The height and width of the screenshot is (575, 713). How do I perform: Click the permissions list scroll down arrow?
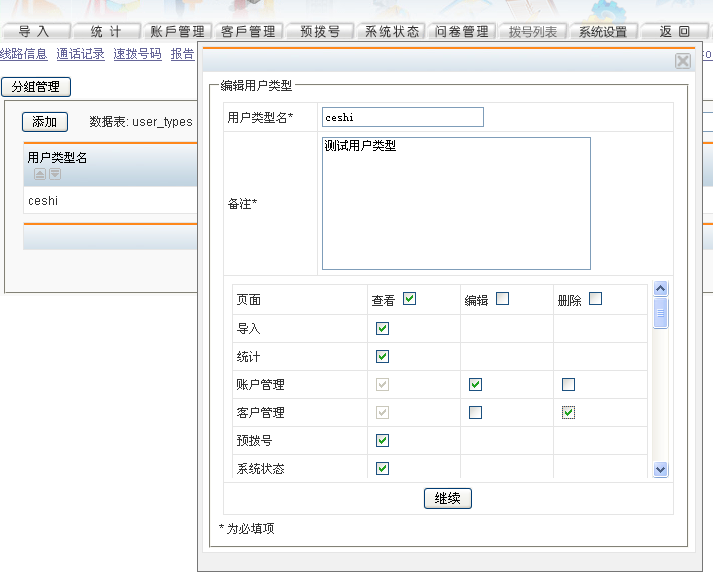click(660, 468)
